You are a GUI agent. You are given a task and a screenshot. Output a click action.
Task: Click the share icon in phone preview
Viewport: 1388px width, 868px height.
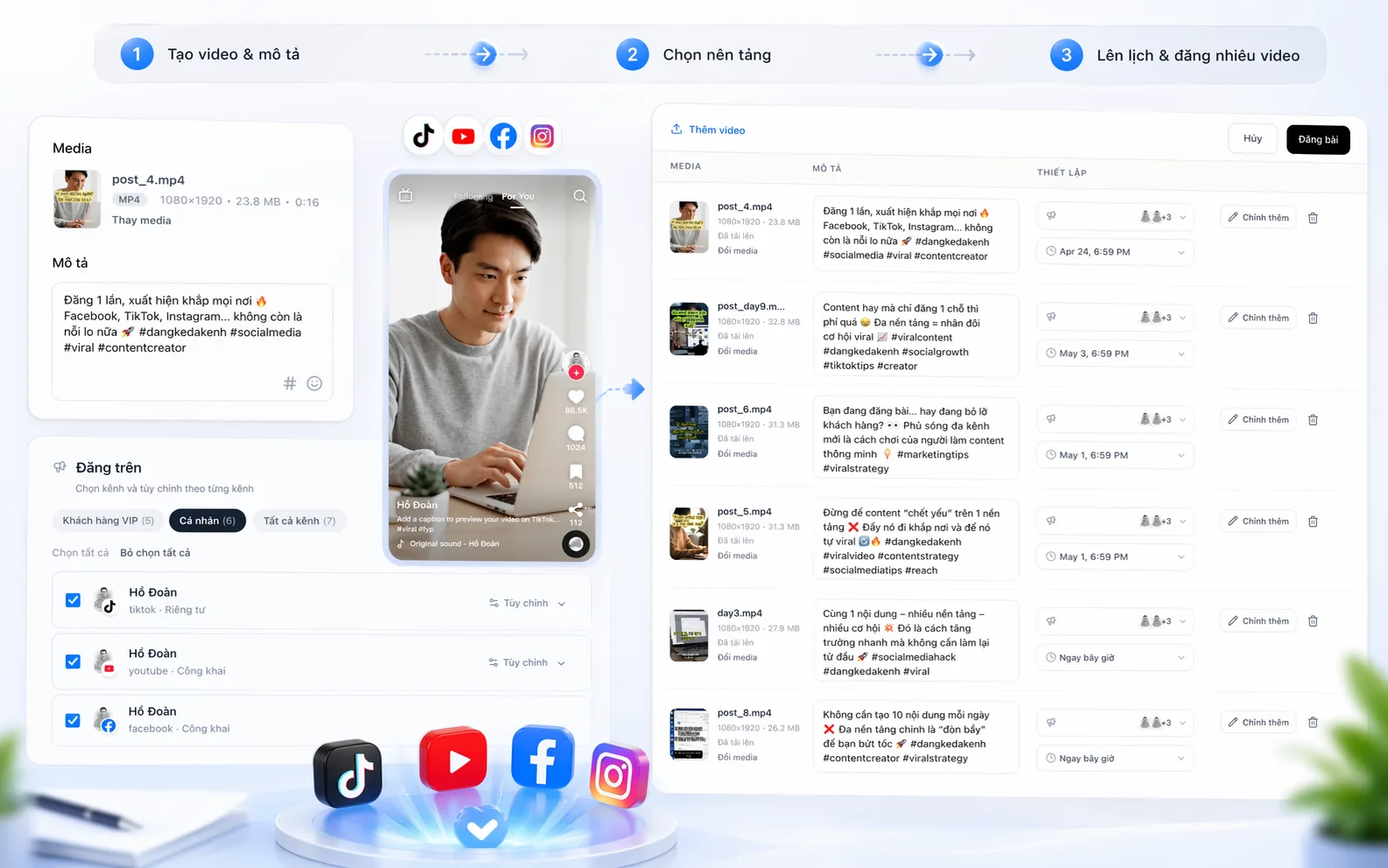coord(576,508)
